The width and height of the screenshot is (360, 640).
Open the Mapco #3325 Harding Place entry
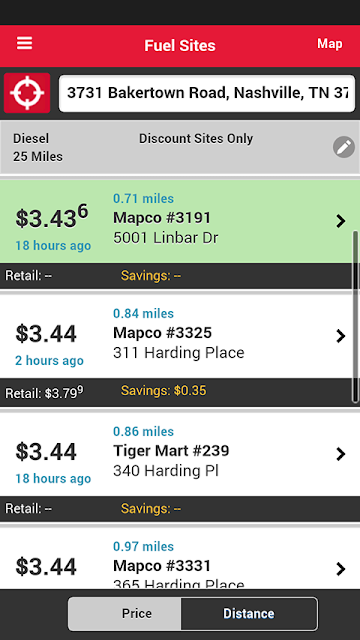click(180, 336)
